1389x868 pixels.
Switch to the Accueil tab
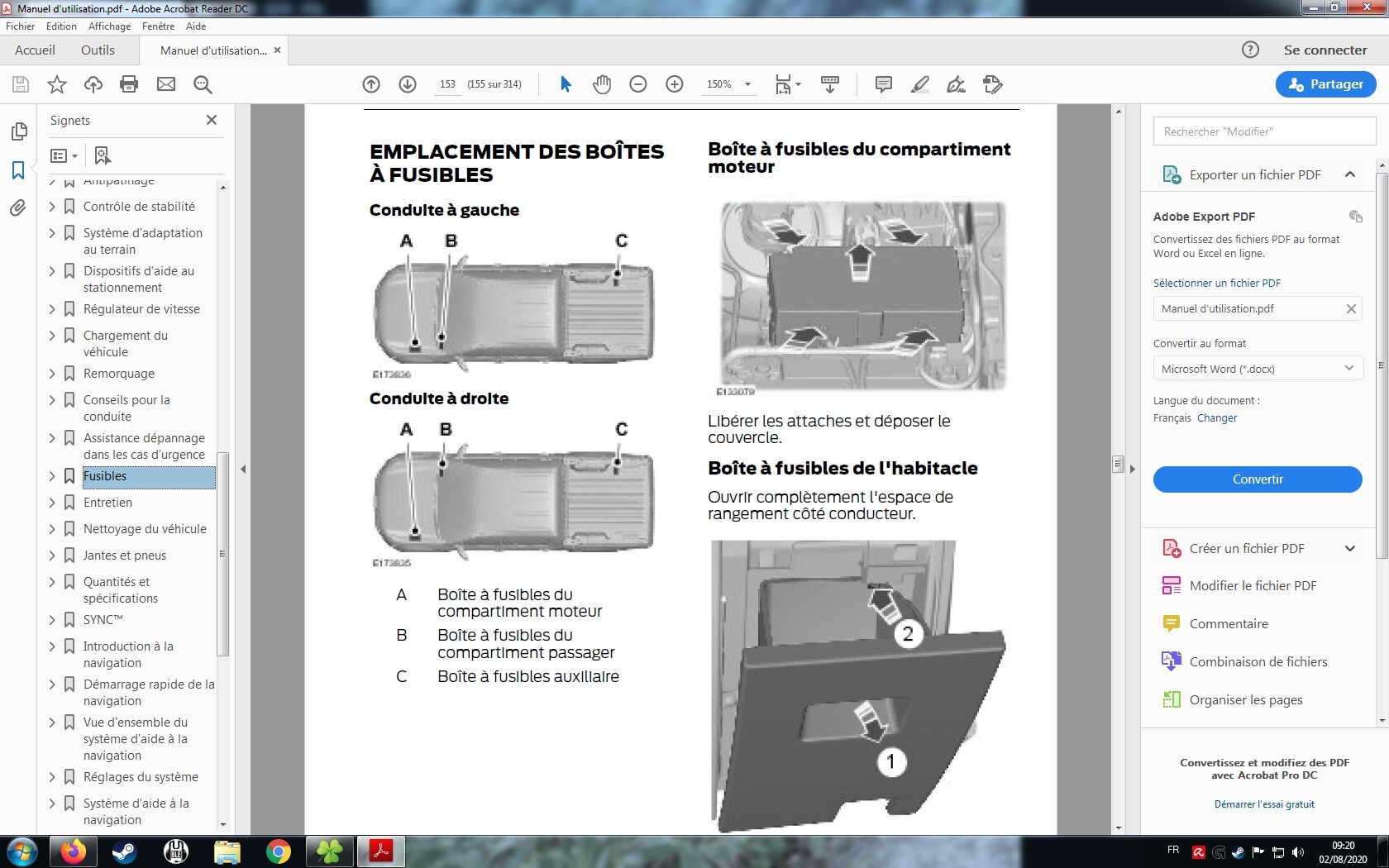coord(35,50)
